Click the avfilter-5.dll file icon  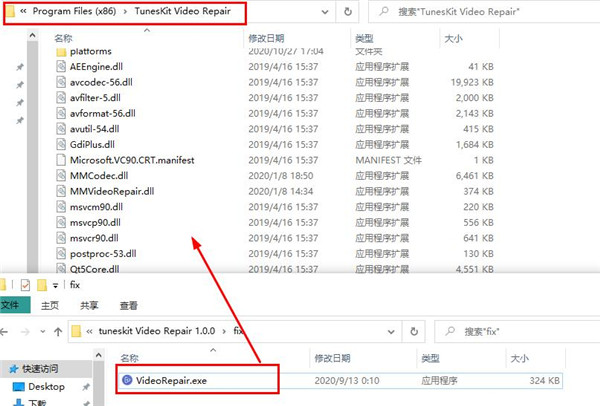point(61,98)
